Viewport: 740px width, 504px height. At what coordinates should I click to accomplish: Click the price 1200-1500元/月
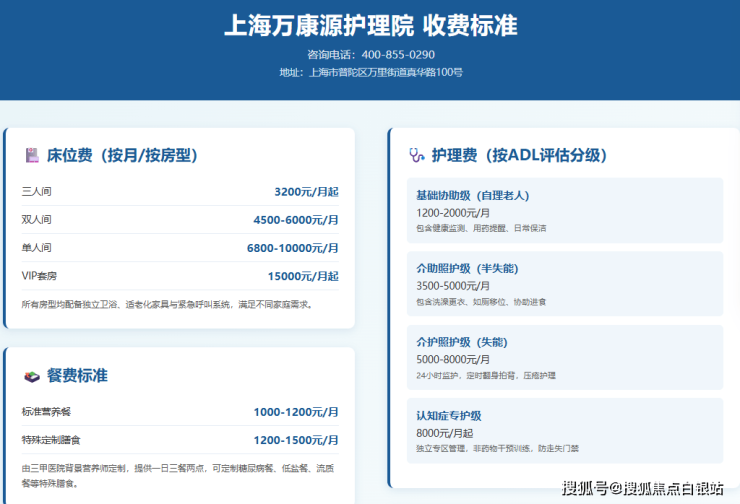(x=296, y=440)
